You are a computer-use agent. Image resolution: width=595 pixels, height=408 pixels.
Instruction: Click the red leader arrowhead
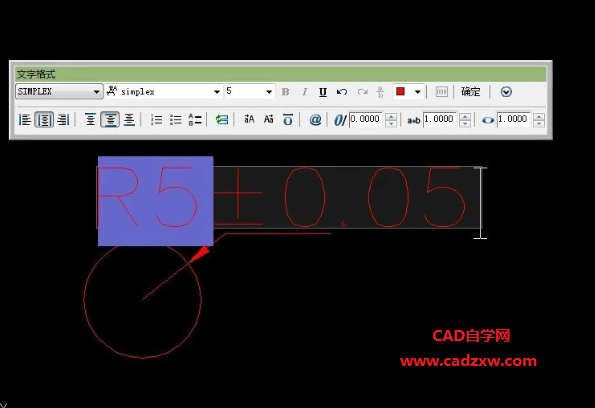[199, 254]
